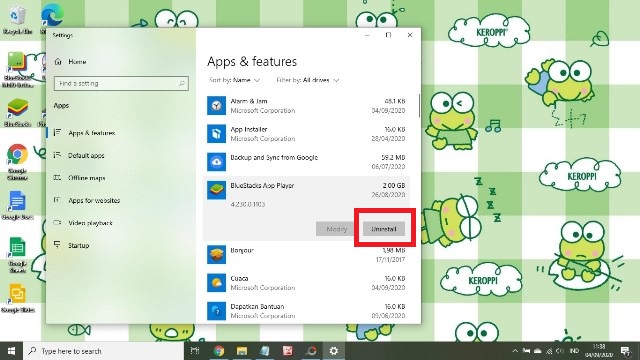The height and width of the screenshot is (360, 640).
Task: Click the taskbar clock and date
Action: click(x=599, y=351)
